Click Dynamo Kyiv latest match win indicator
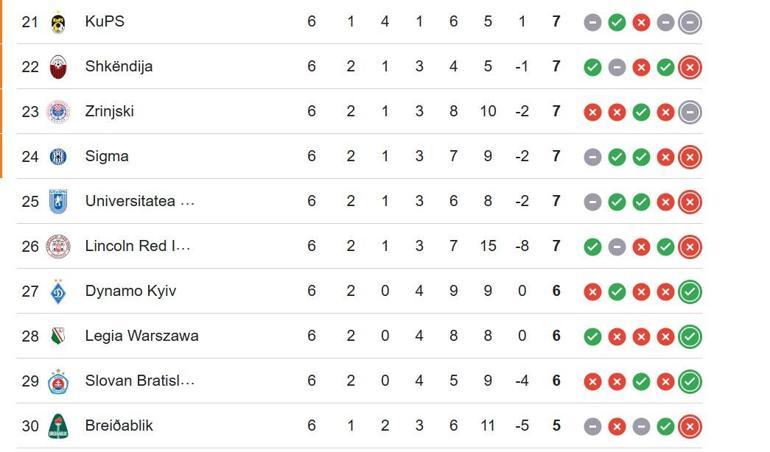Viewport: 770px width, 452px height. [689, 292]
